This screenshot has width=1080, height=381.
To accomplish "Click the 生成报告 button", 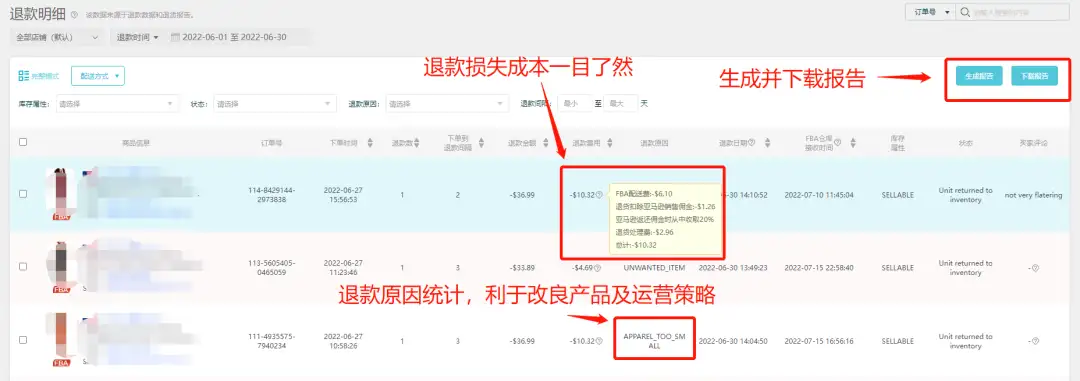I will (x=979, y=76).
